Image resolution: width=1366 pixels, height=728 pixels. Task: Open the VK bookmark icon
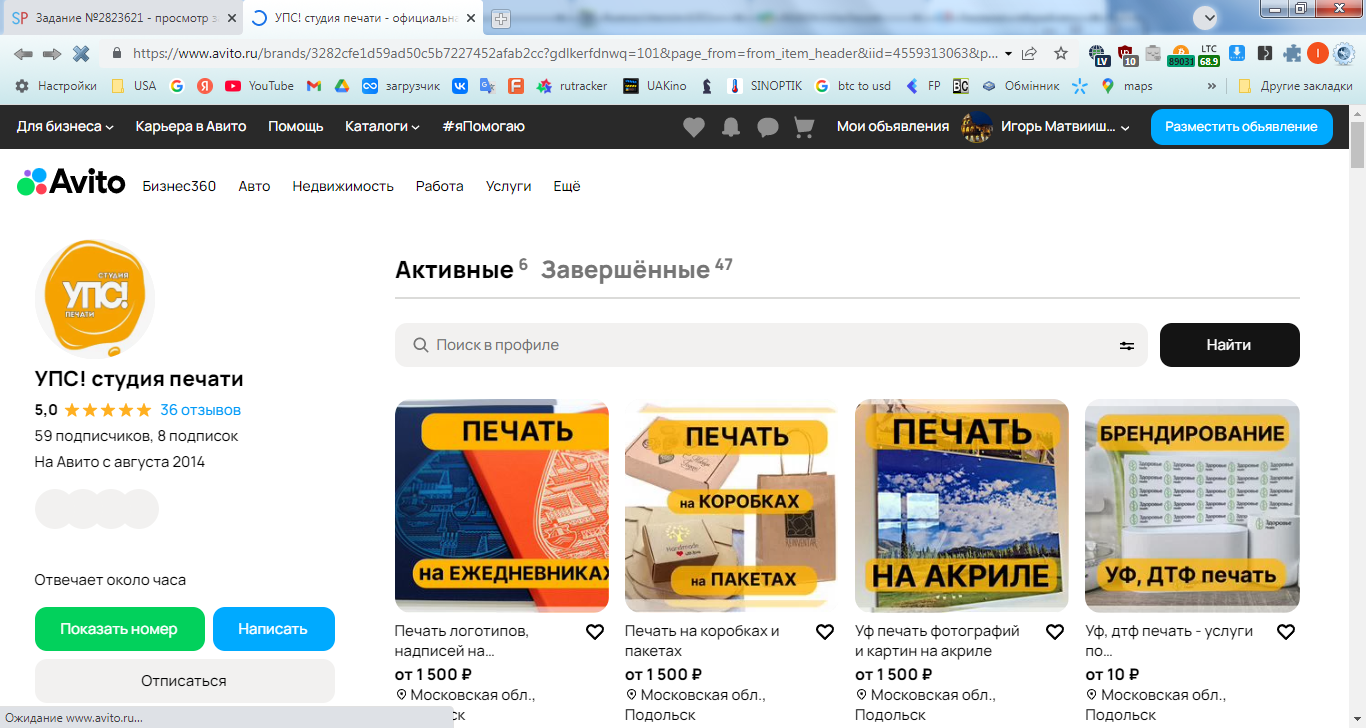pyautogui.click(x=460, y=86)
